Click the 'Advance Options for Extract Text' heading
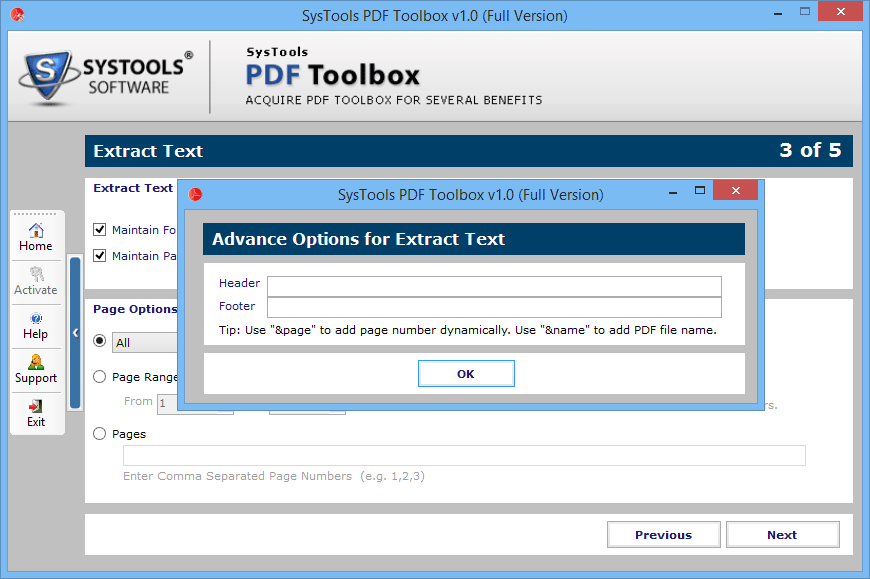This screenshot has height=579, width=870. (358, 239)
